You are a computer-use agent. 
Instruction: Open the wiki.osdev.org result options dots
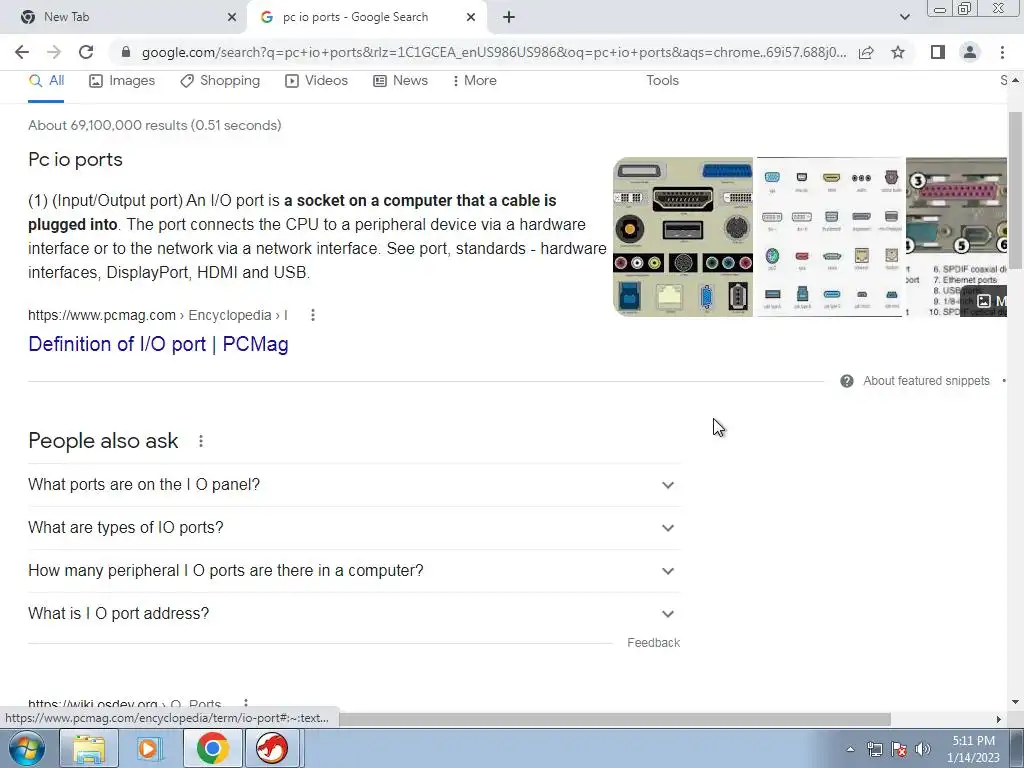(x=246, y=704)
